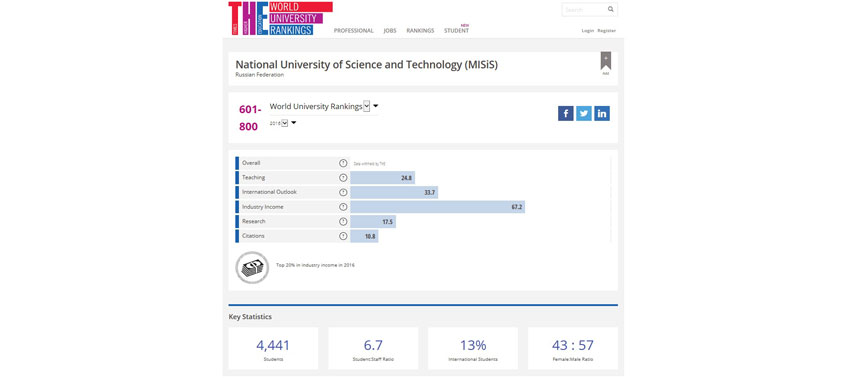Click the industry income money badge
Viewport: 846px width, 378px height.
pos(252,267)
